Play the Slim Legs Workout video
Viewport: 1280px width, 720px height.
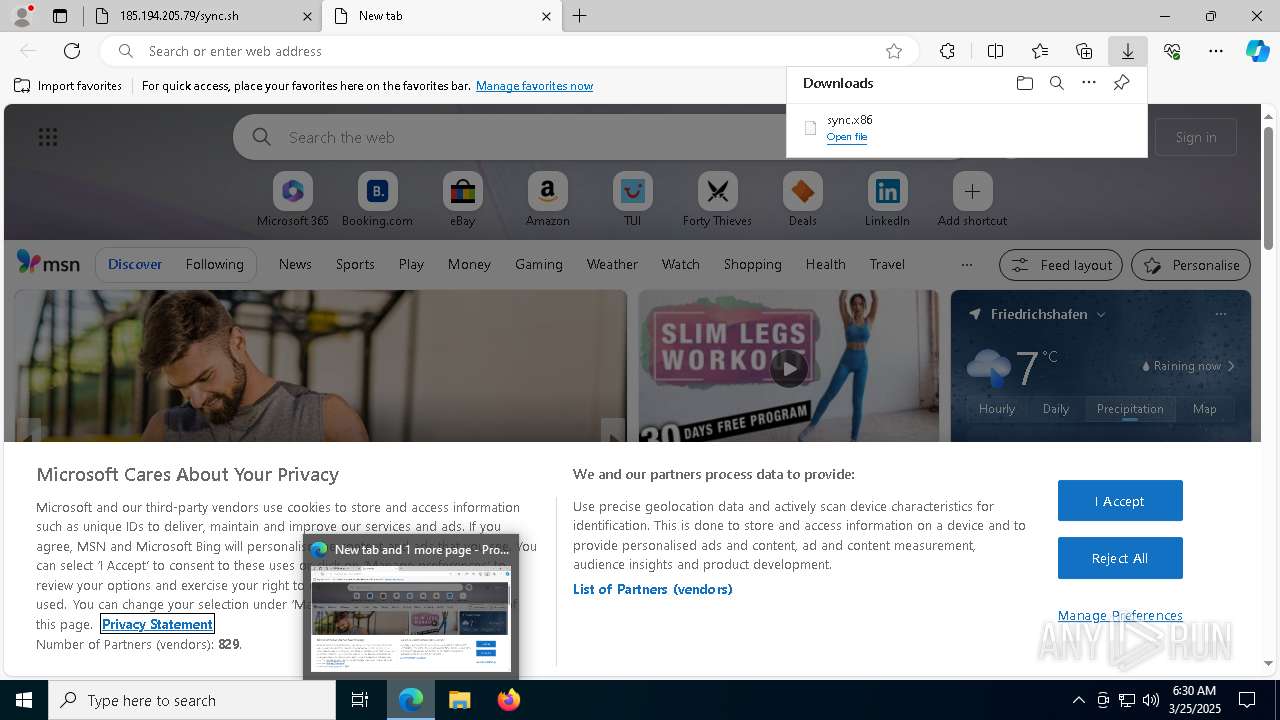coord(788,367)
